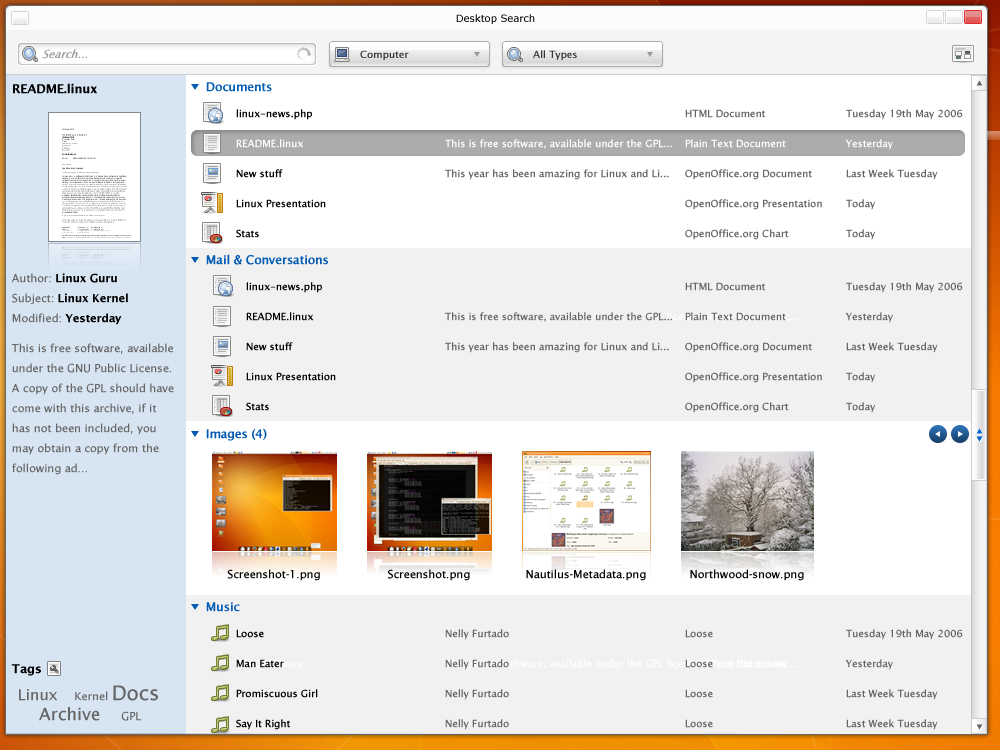The image size is (1000, 750).
Task: Click the music note icon beside Say It Right
Action: point(220,723)
